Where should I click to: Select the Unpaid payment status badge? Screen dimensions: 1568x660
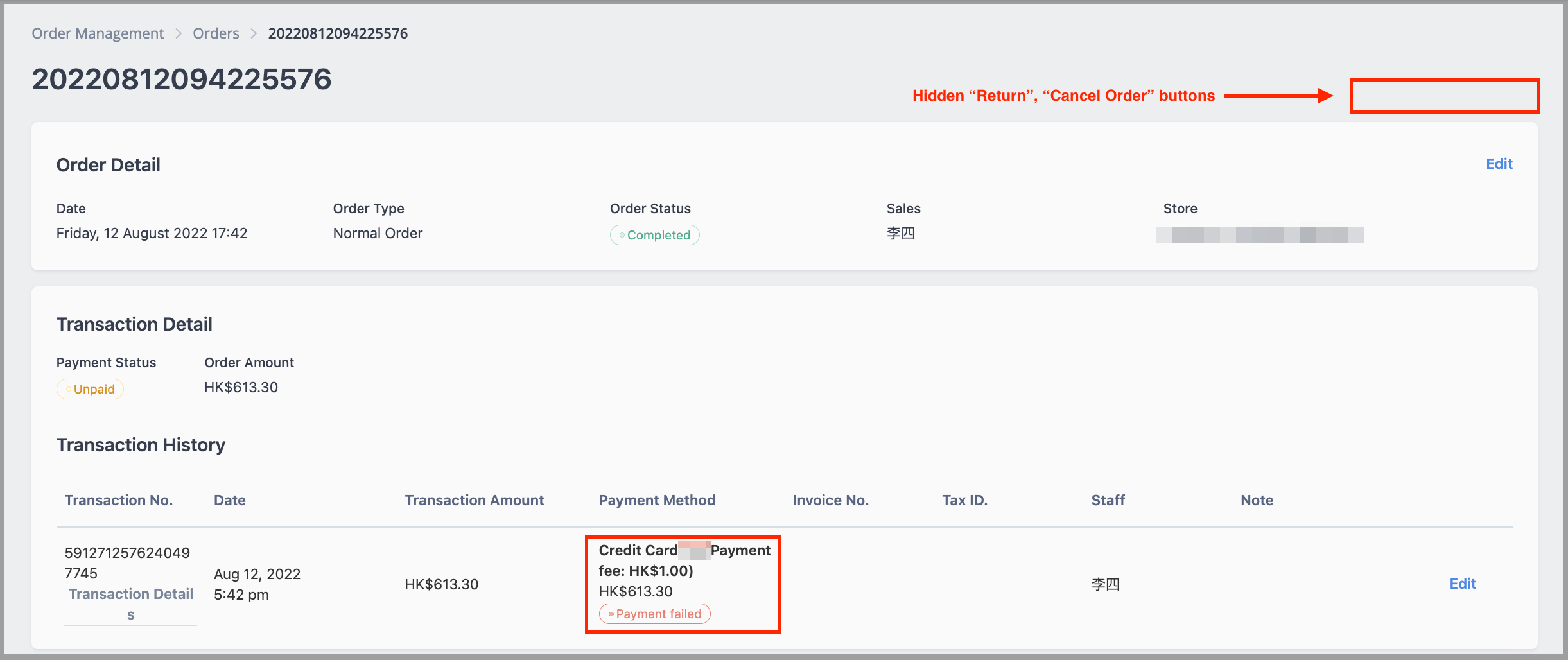tap(90, 389)
